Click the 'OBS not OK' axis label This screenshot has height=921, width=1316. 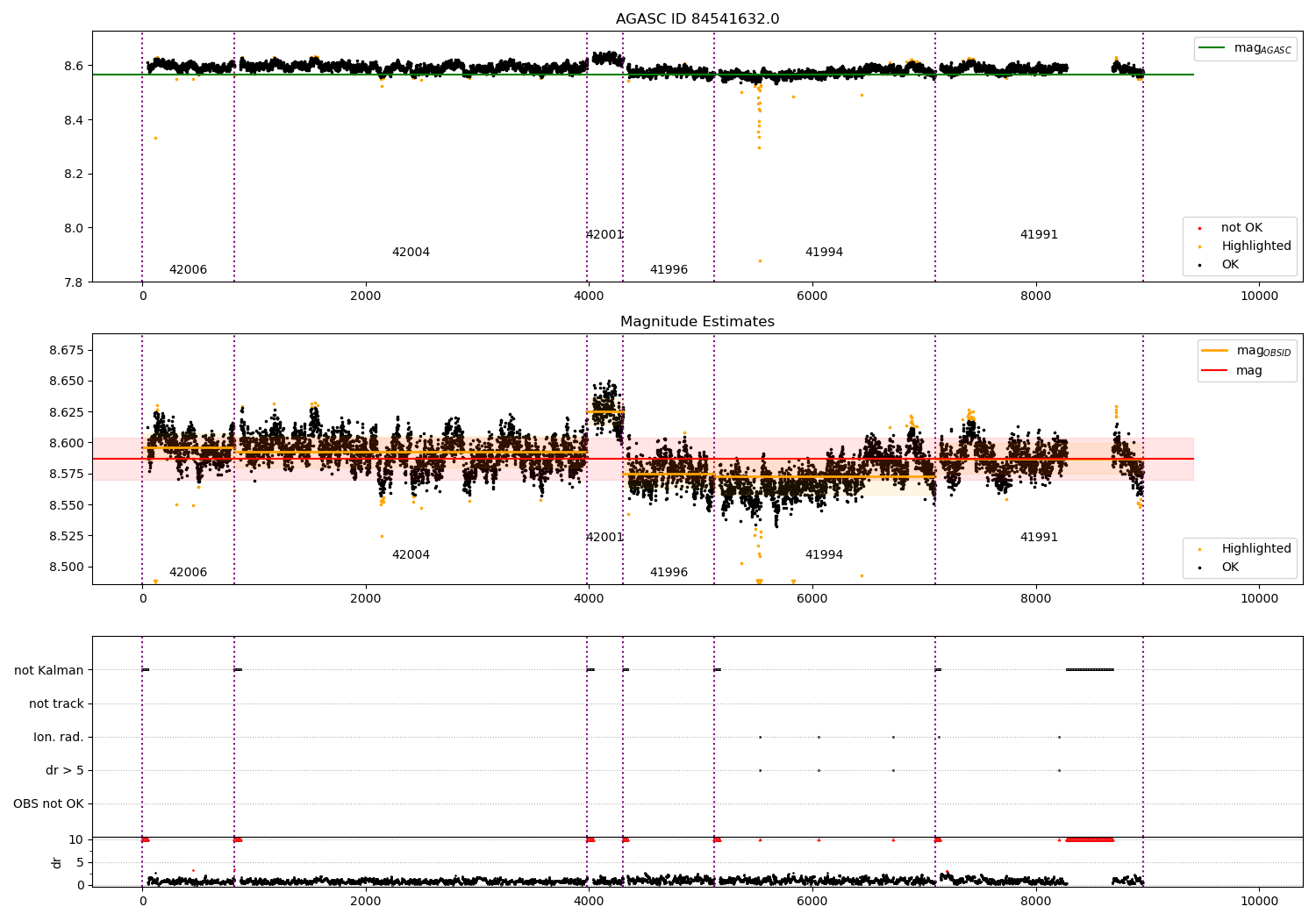pyautogui.click(x=48, y=803)
